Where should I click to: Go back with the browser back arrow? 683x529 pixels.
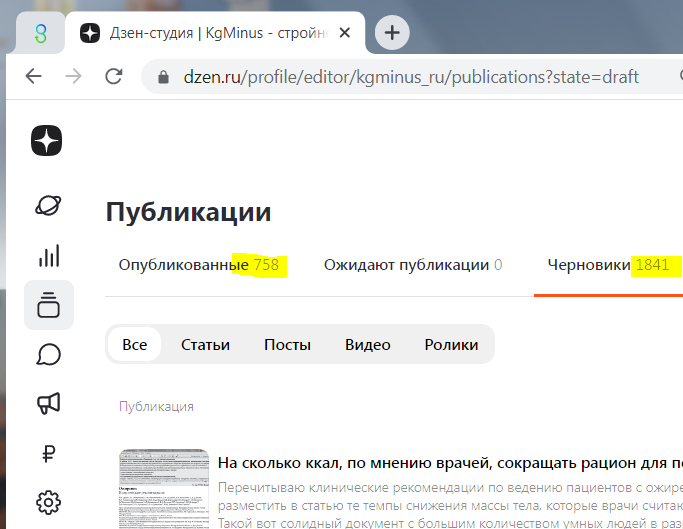[x=33, y=76]
